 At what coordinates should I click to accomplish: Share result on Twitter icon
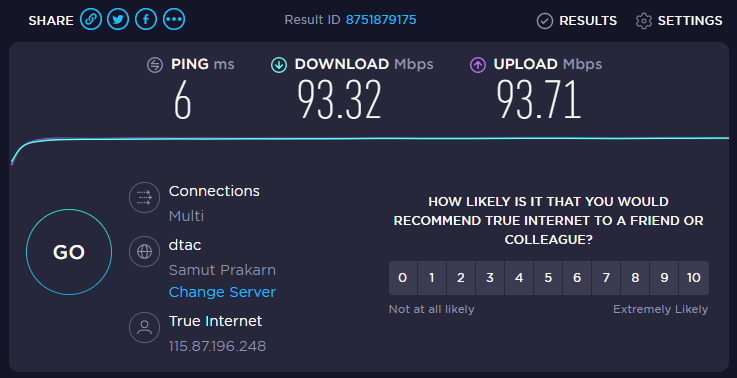[118, 19]
